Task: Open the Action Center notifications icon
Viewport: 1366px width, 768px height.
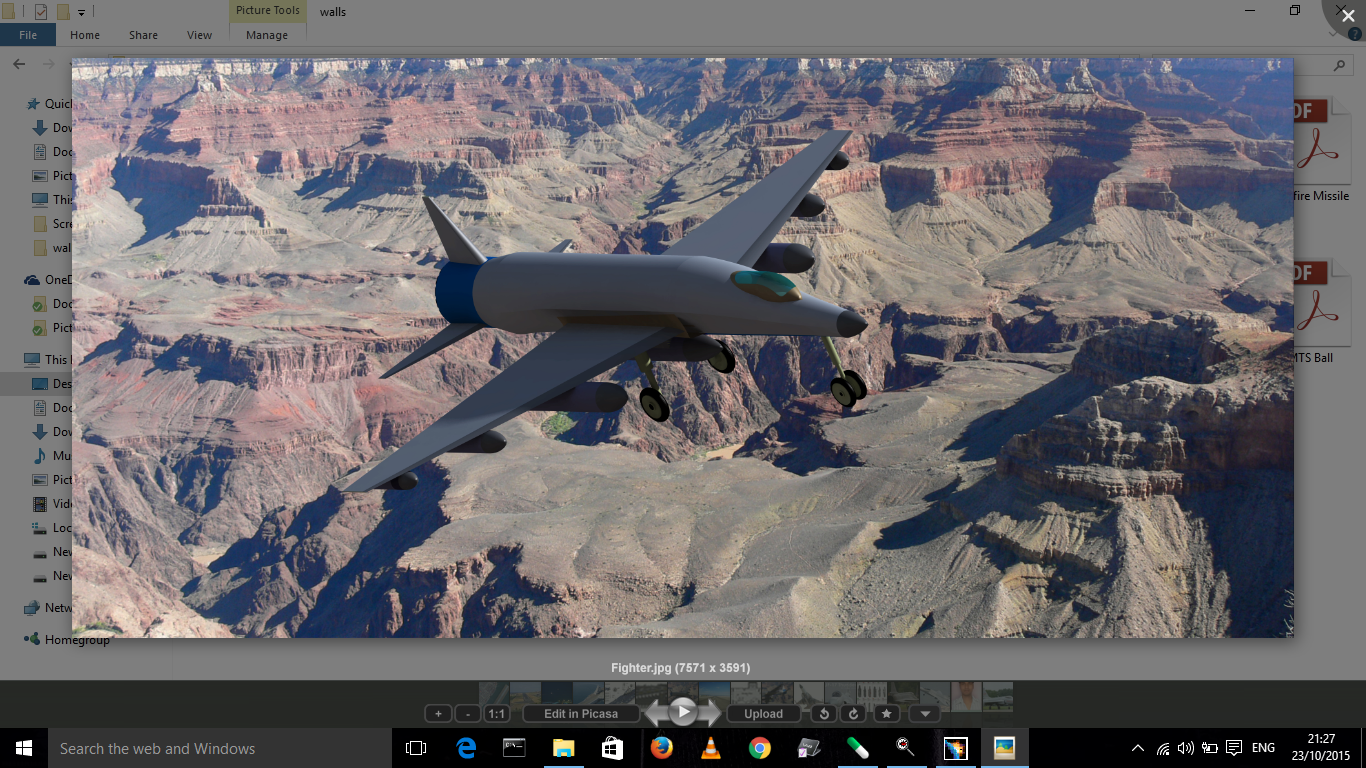Action: 1234,748
